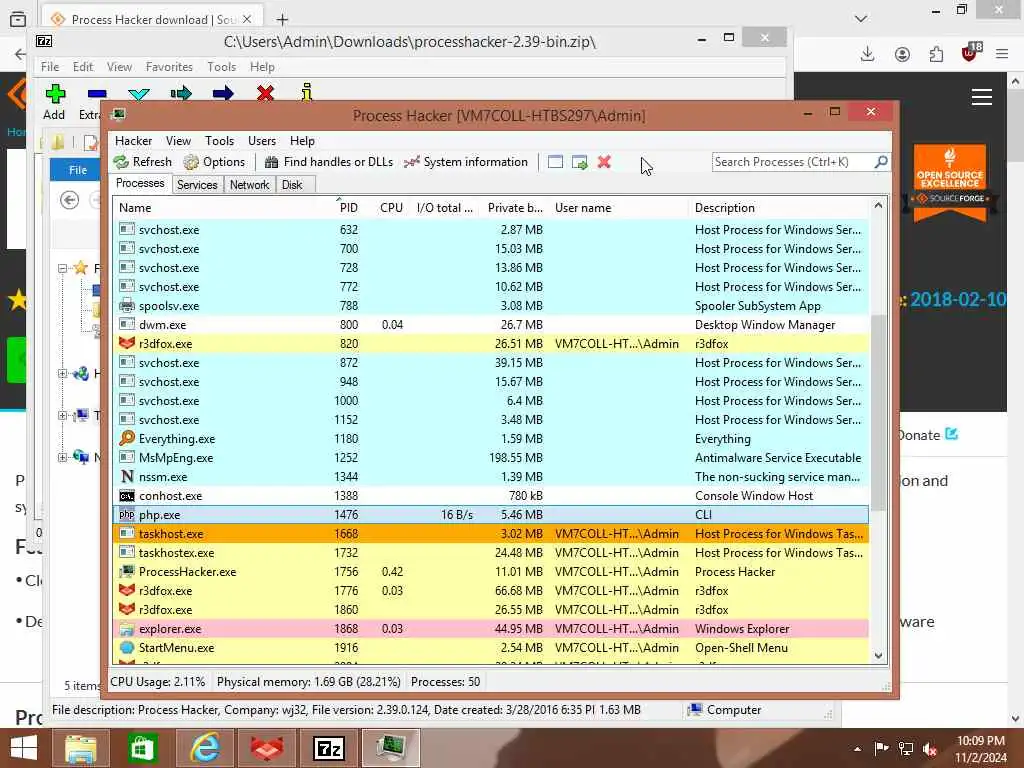1024x768 pixels.
Task: Open the View menu in Process Hacker
Action: [178, 141]
